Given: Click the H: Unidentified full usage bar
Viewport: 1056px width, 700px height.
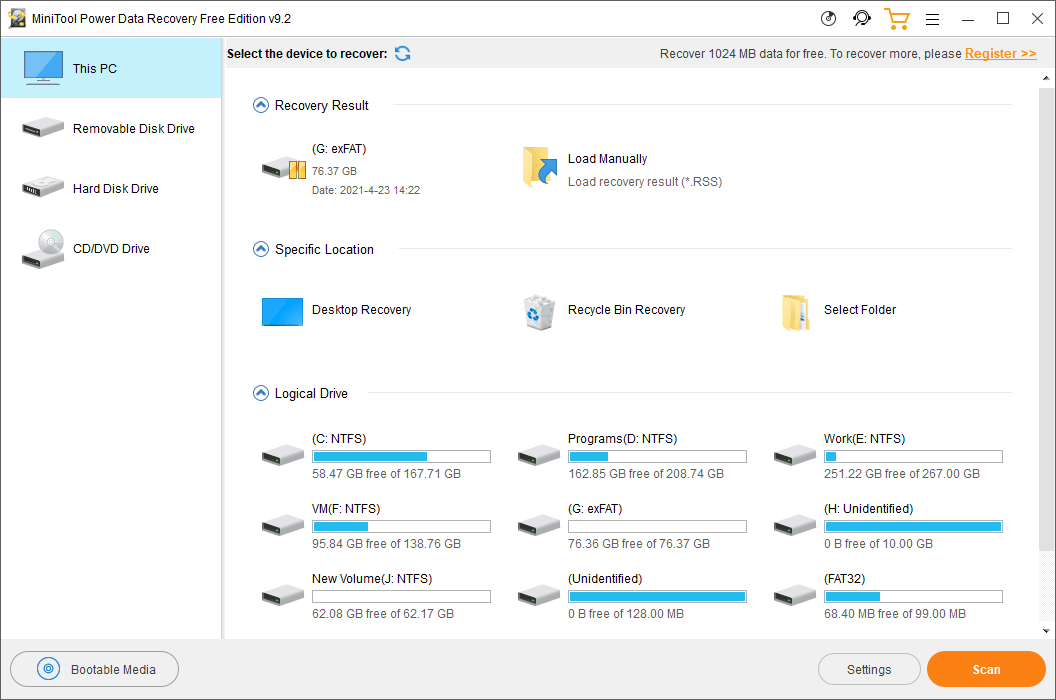Looking at the screenshot, I should click(913, 526).
